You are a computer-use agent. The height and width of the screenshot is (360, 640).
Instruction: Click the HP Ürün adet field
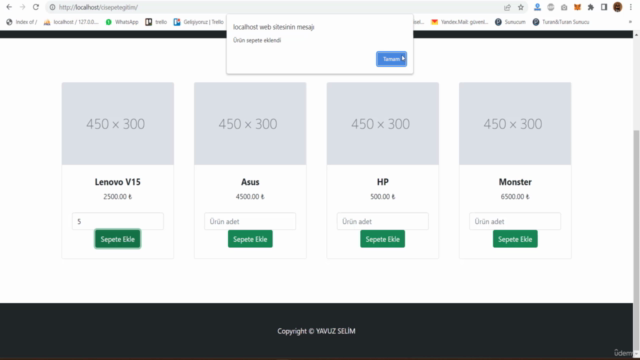pos(383,221)
